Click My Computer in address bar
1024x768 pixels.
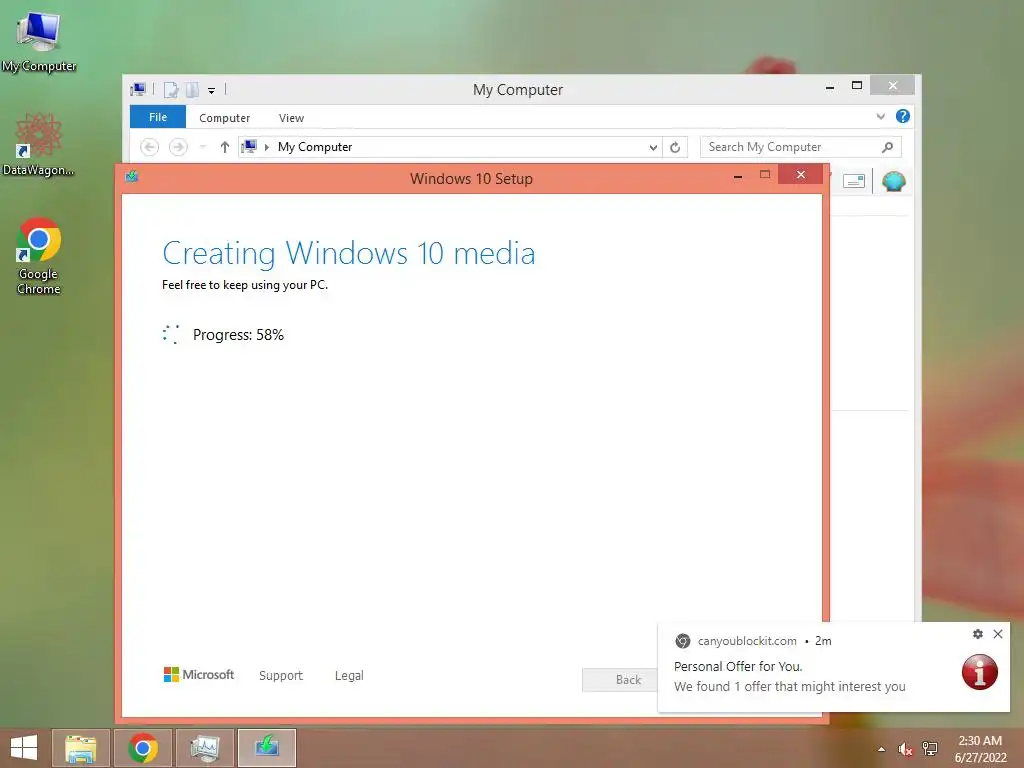point(315,147)
